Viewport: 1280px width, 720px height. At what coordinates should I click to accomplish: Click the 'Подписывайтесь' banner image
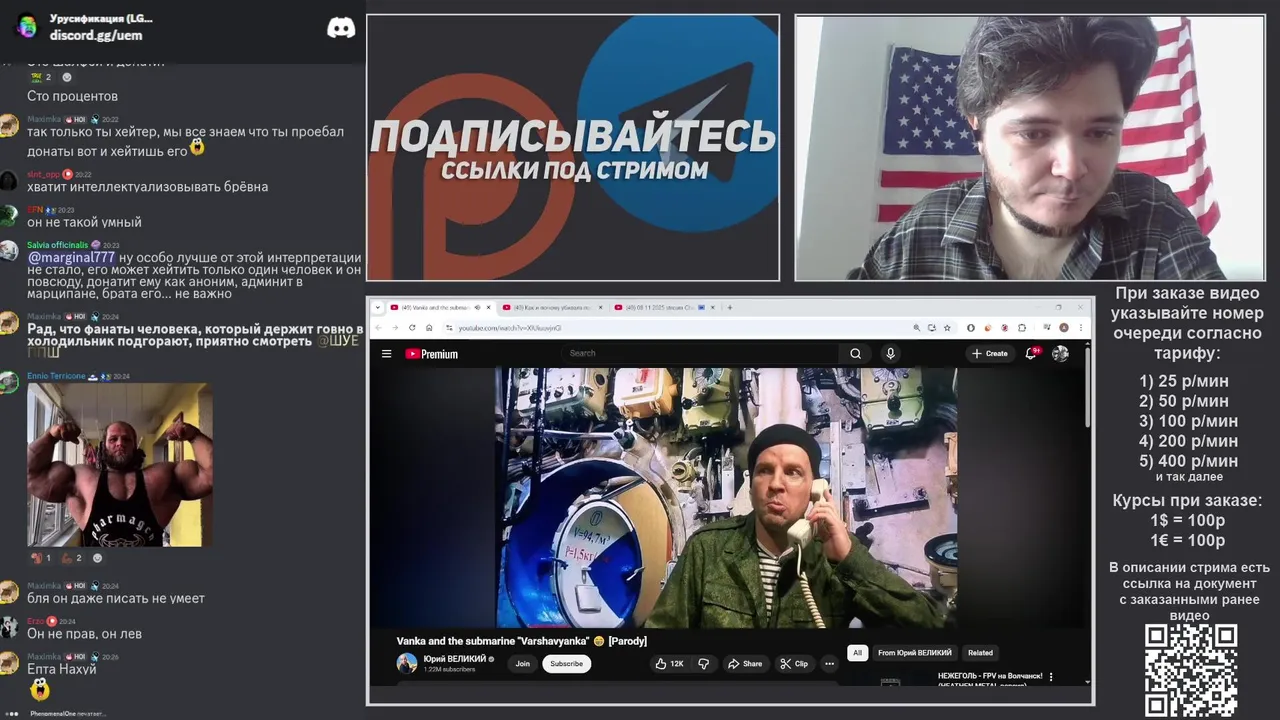(573, 147)
